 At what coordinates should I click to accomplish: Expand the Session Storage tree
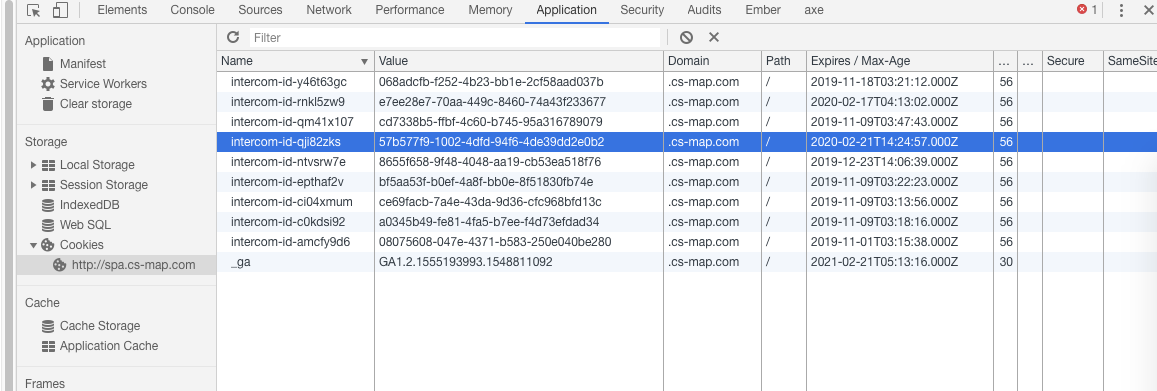tap(33, 184)
